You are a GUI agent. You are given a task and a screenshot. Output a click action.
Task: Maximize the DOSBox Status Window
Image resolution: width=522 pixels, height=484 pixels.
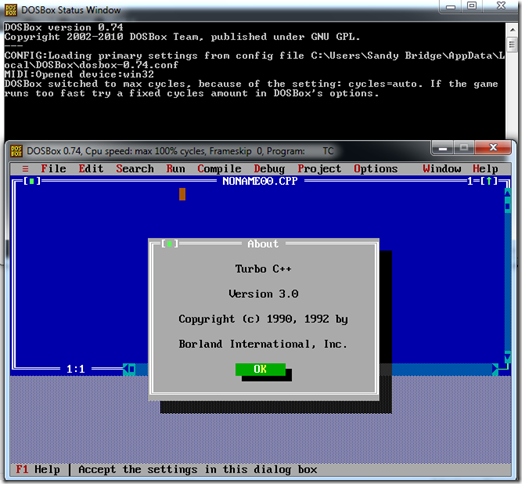tap(471, 6)
